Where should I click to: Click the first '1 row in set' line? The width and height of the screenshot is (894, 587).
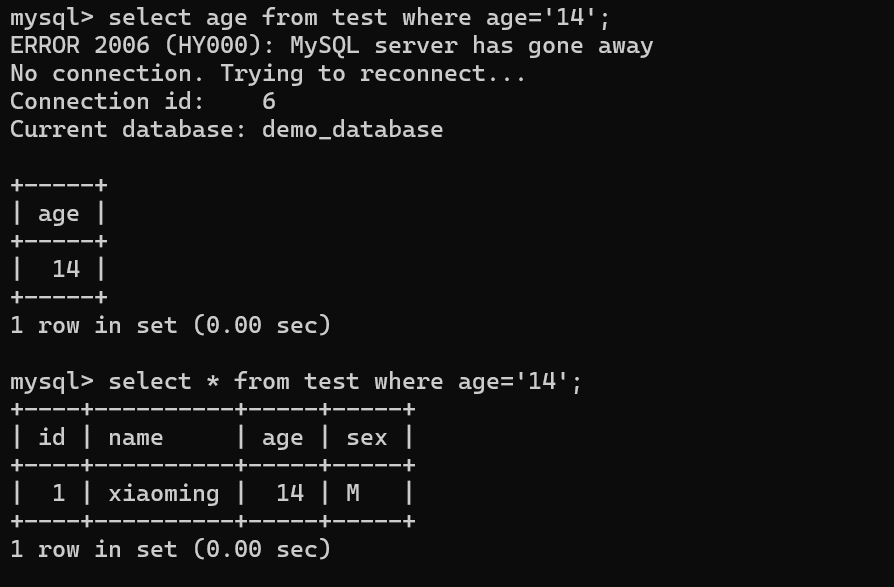[170, 325]
